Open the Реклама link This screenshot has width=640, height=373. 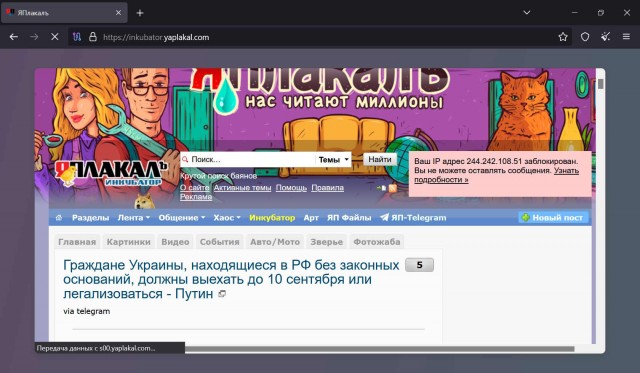(196, 197)
